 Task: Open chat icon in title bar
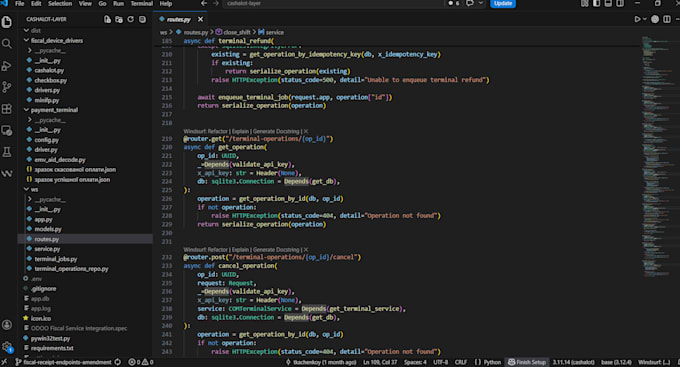pos(470,3)
